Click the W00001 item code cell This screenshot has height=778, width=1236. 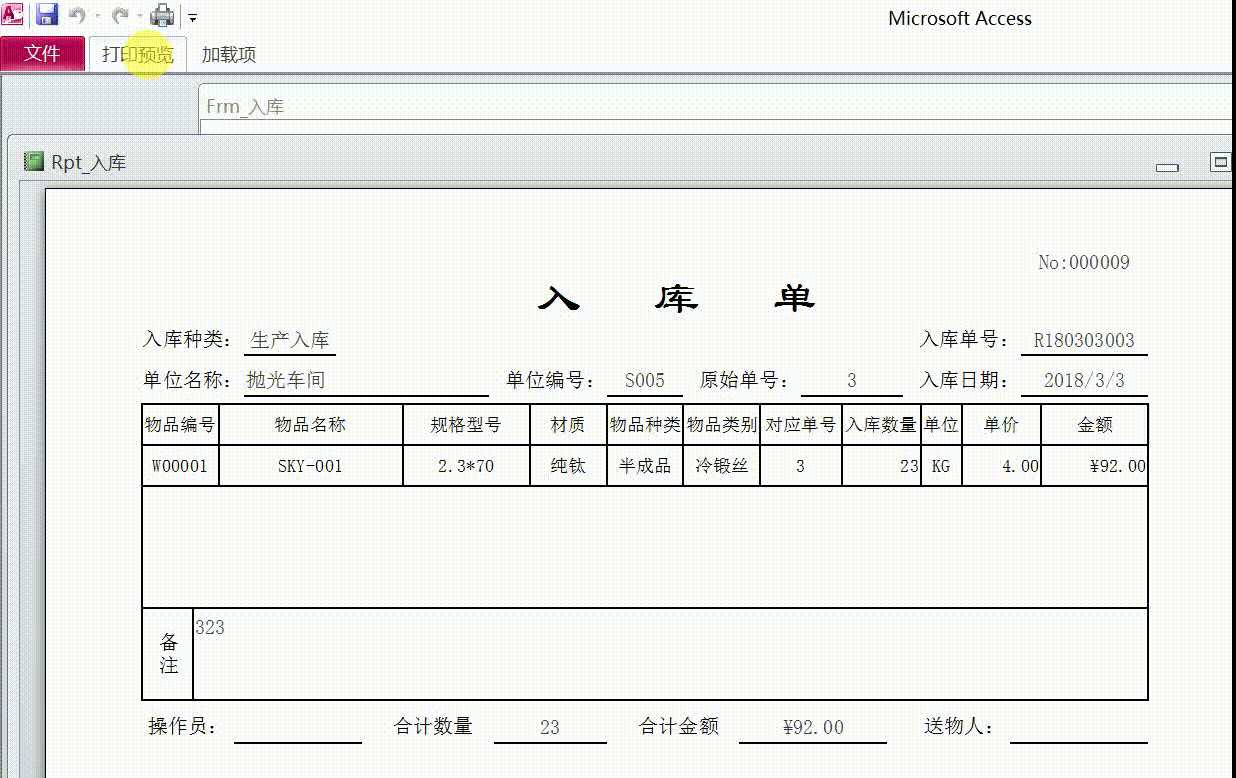coord(180,466)
